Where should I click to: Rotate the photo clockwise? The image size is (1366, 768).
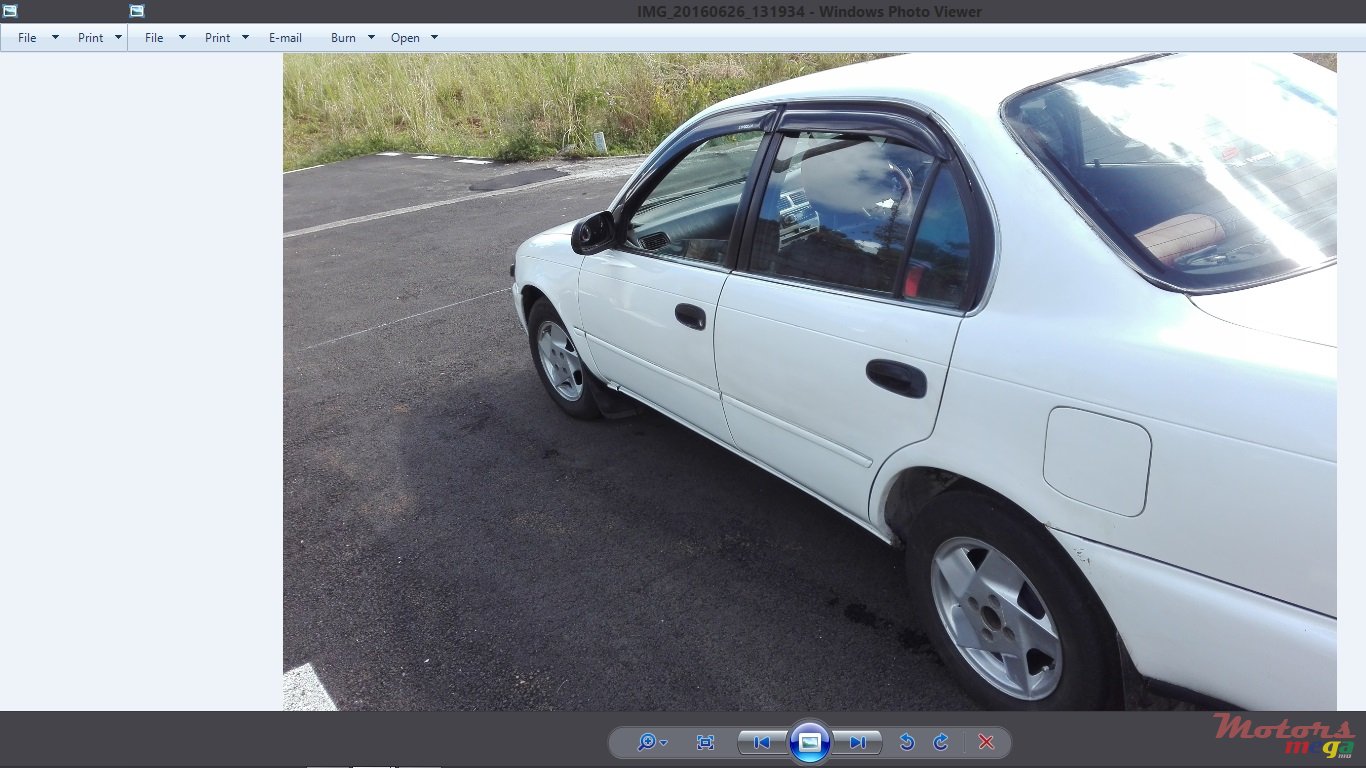click(x=941, y=742)
